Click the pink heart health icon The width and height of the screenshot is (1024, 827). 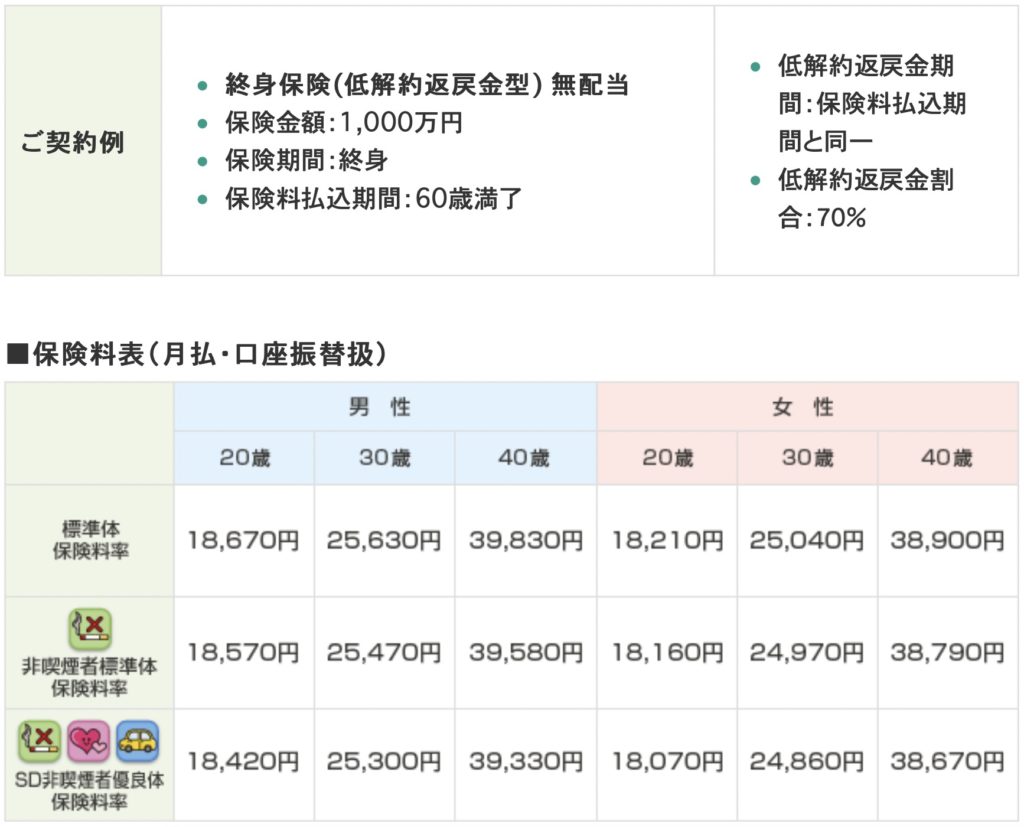point(89,741)
